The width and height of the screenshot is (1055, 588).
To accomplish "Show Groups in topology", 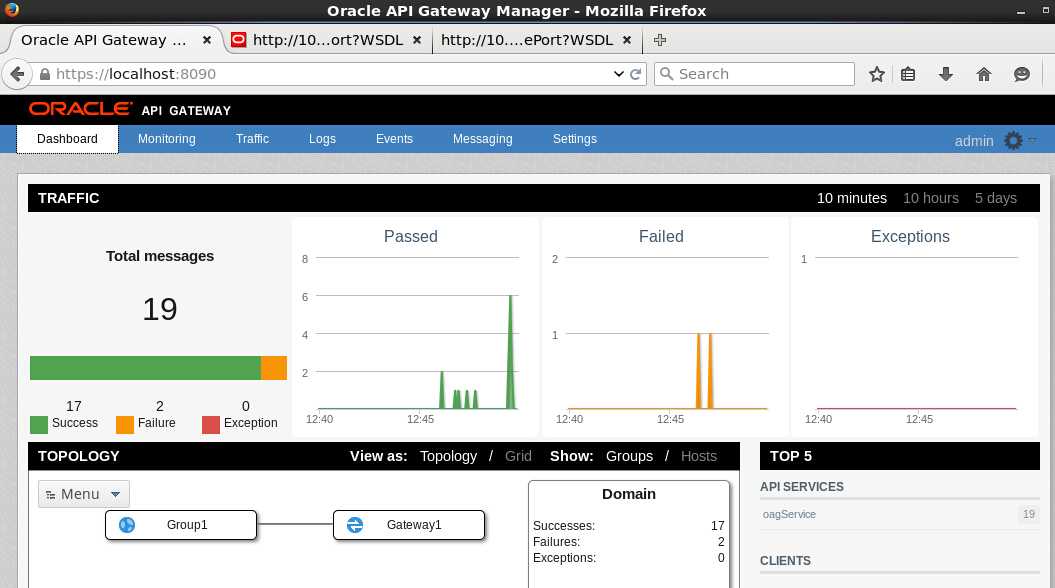I will tap(629, 456).
